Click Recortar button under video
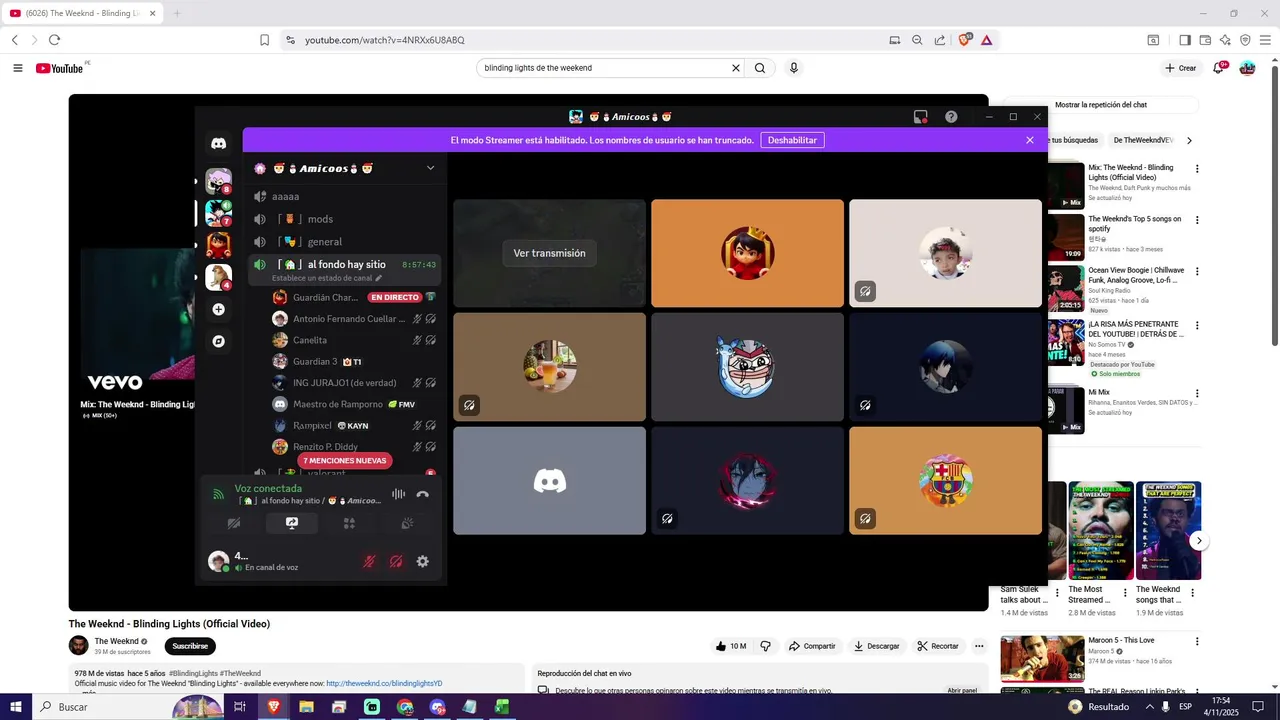Viewport: 1280px width, 720px height. pyautogui.click(x=938, y=646)
